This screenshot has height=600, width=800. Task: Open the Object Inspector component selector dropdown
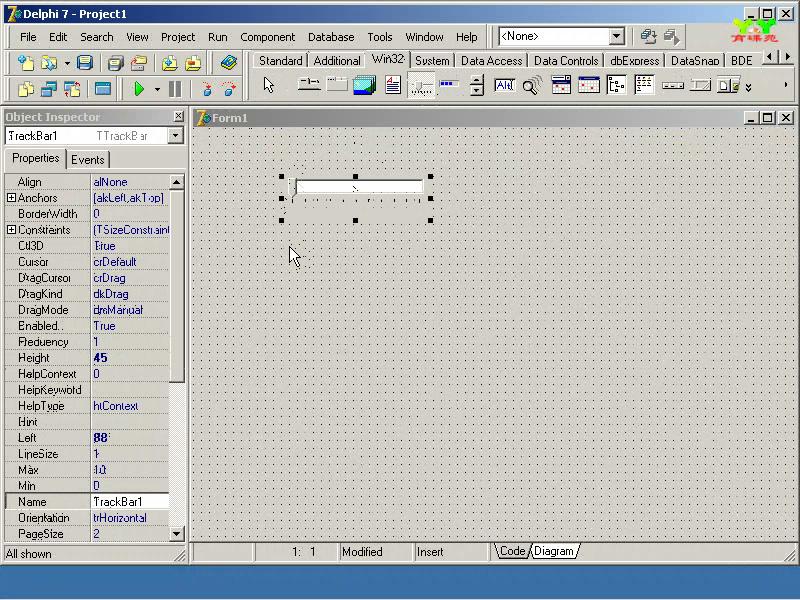tap(175, 136)
